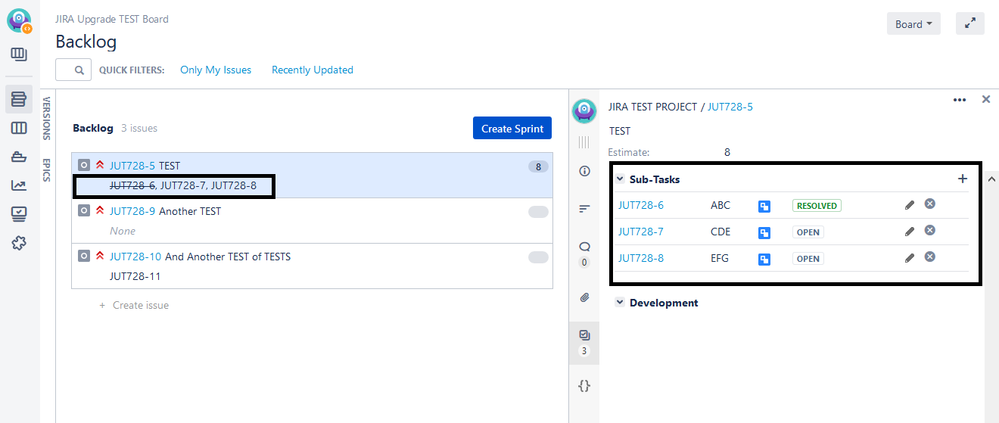Filter by Recently Updated

[313, 70]
